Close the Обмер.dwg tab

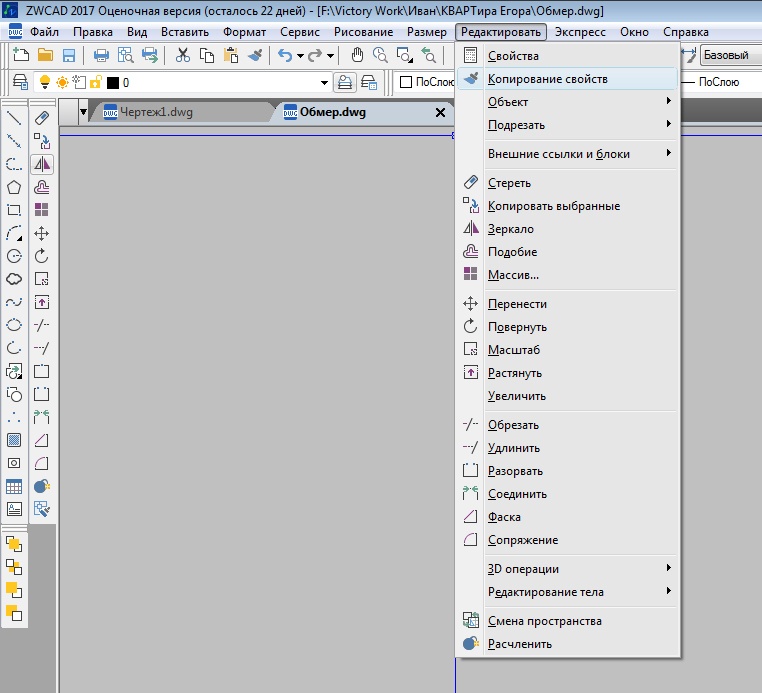[440, 113]
